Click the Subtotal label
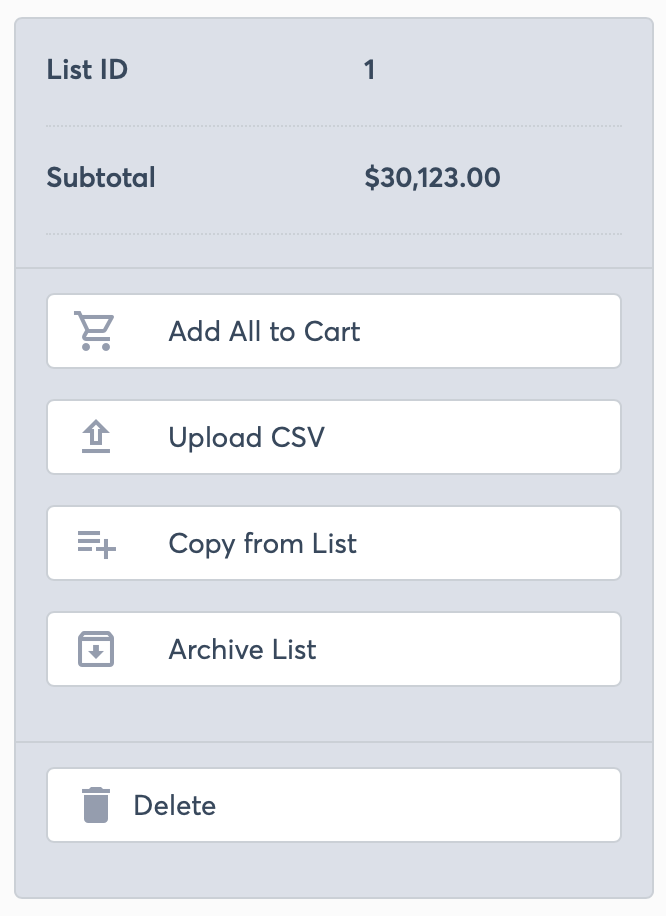This screenshot has width=666, height=916. (101, 178)
